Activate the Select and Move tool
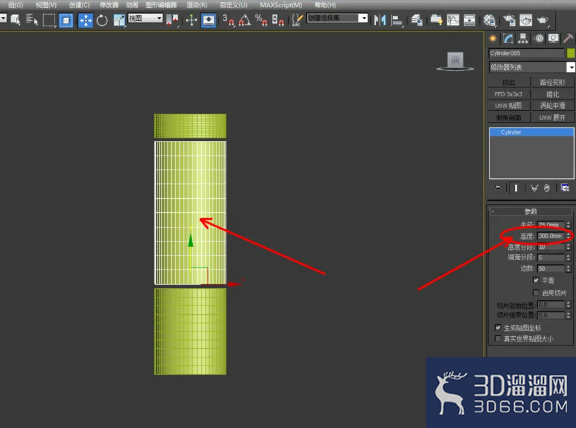The width and height of the screenshot is (576, 428). (85, 20)
